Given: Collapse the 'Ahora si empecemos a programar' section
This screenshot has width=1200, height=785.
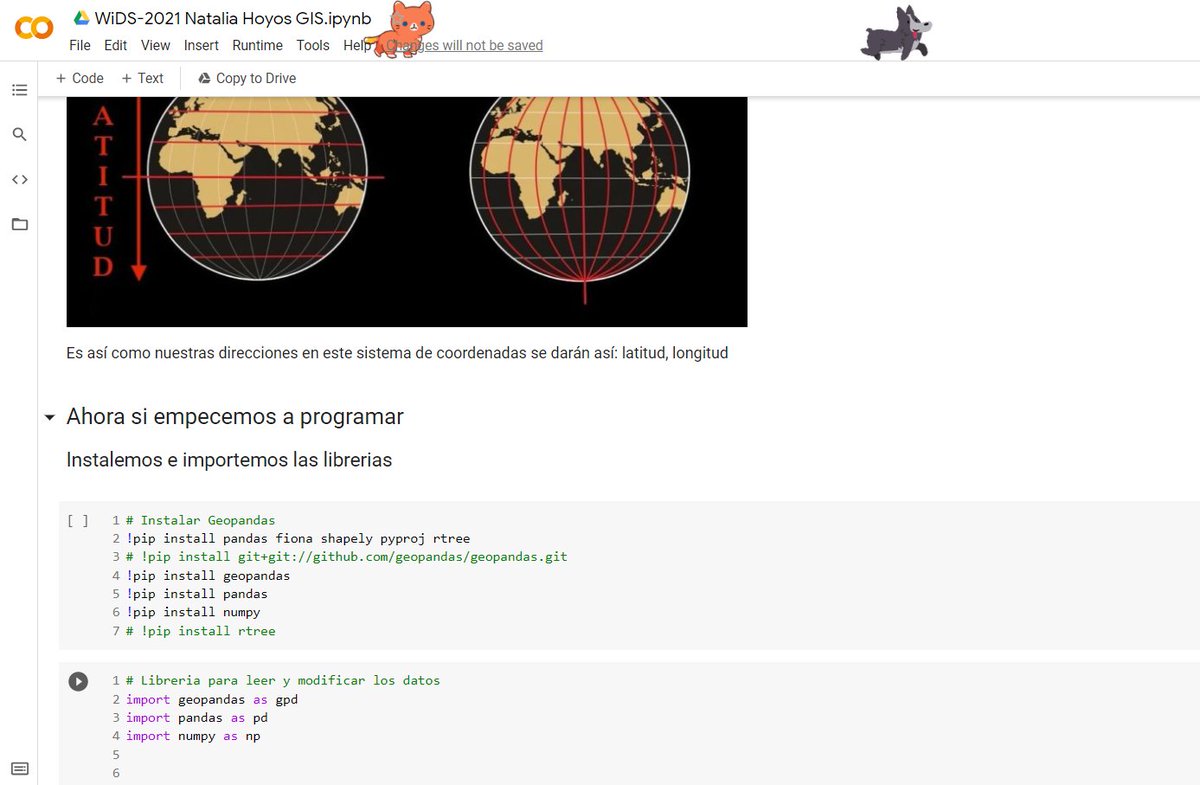Looking at the screenshot, I should (49, 418).
